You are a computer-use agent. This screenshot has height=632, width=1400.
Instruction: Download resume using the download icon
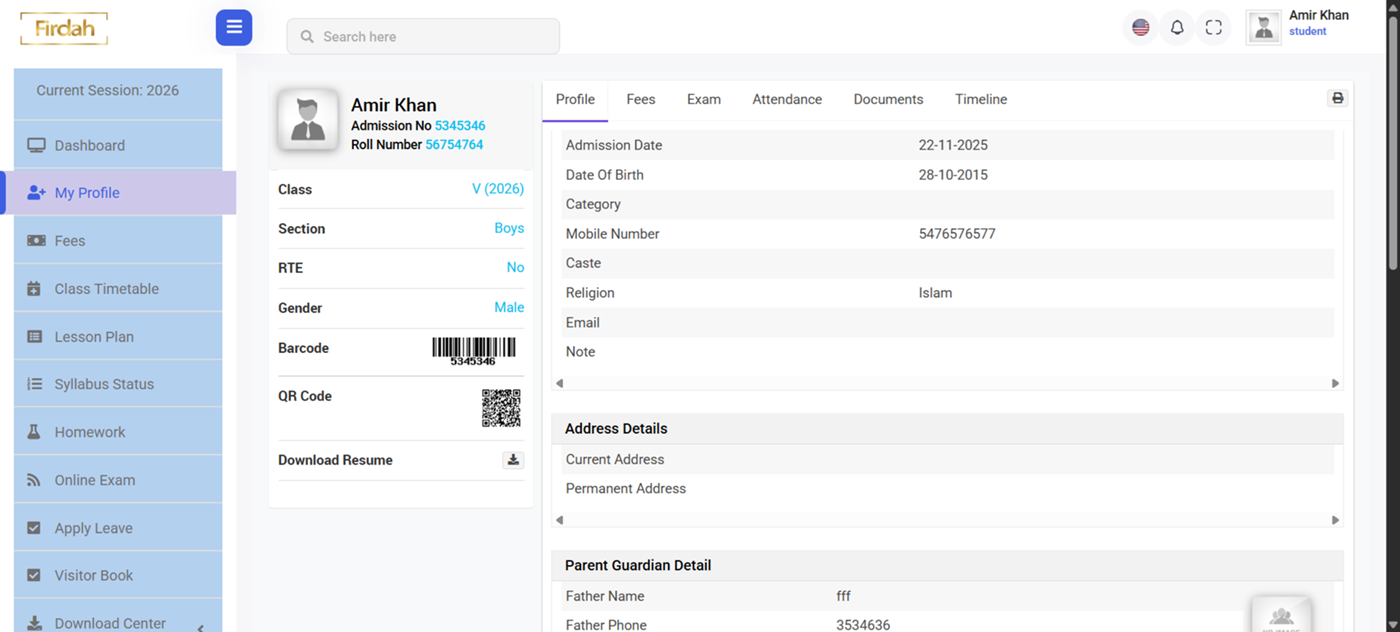[x=513, y=460]
